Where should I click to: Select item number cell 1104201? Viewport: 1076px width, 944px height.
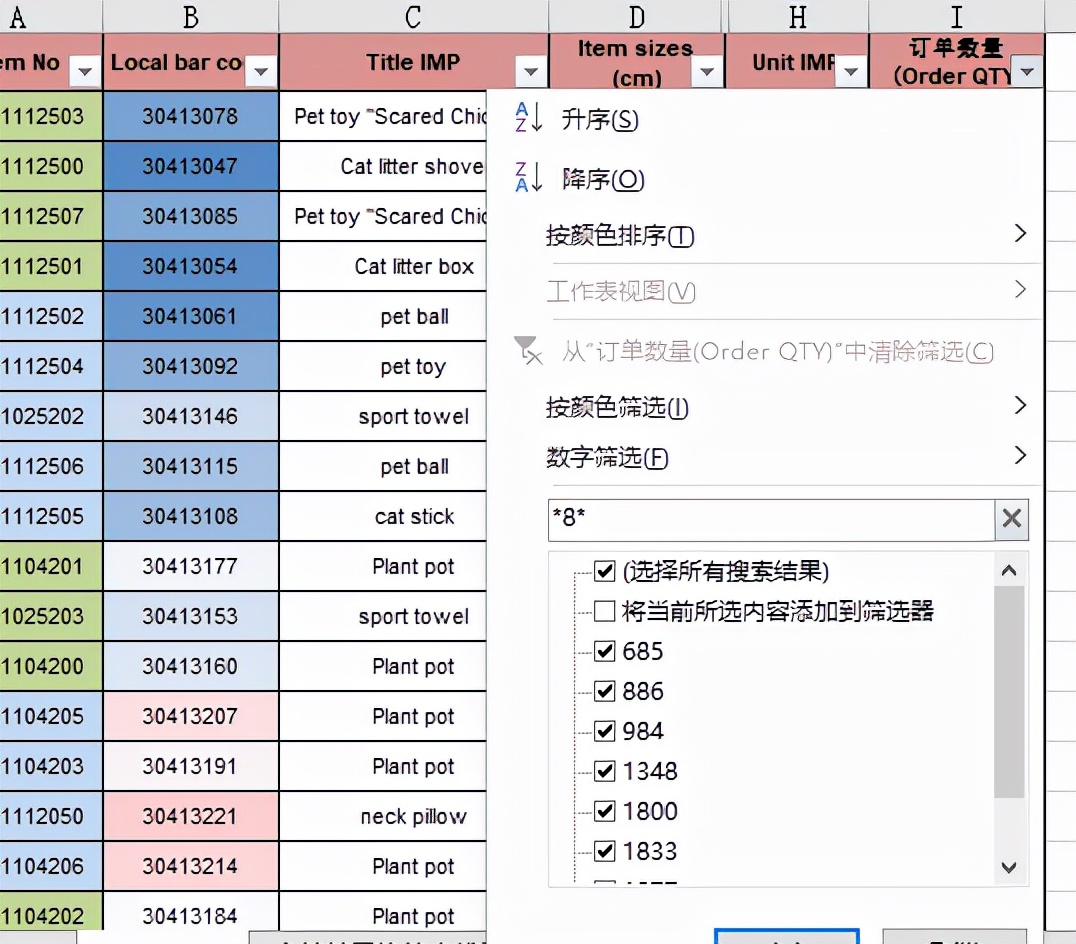point(50,567)
